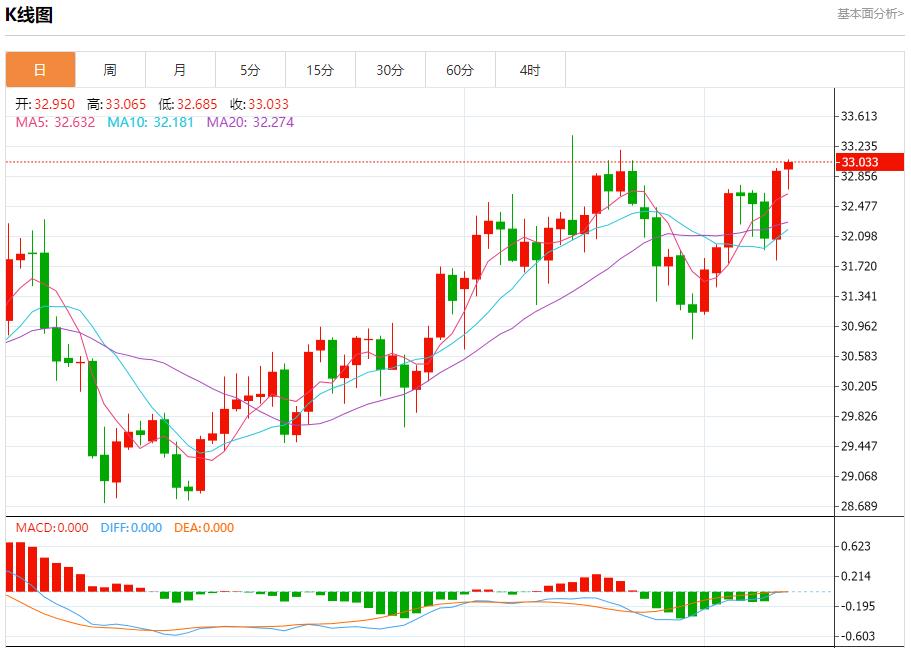This screenshot has height=648, width=911.
Task: Click the MA10: 32.181 indicator label
Action: 151,122
